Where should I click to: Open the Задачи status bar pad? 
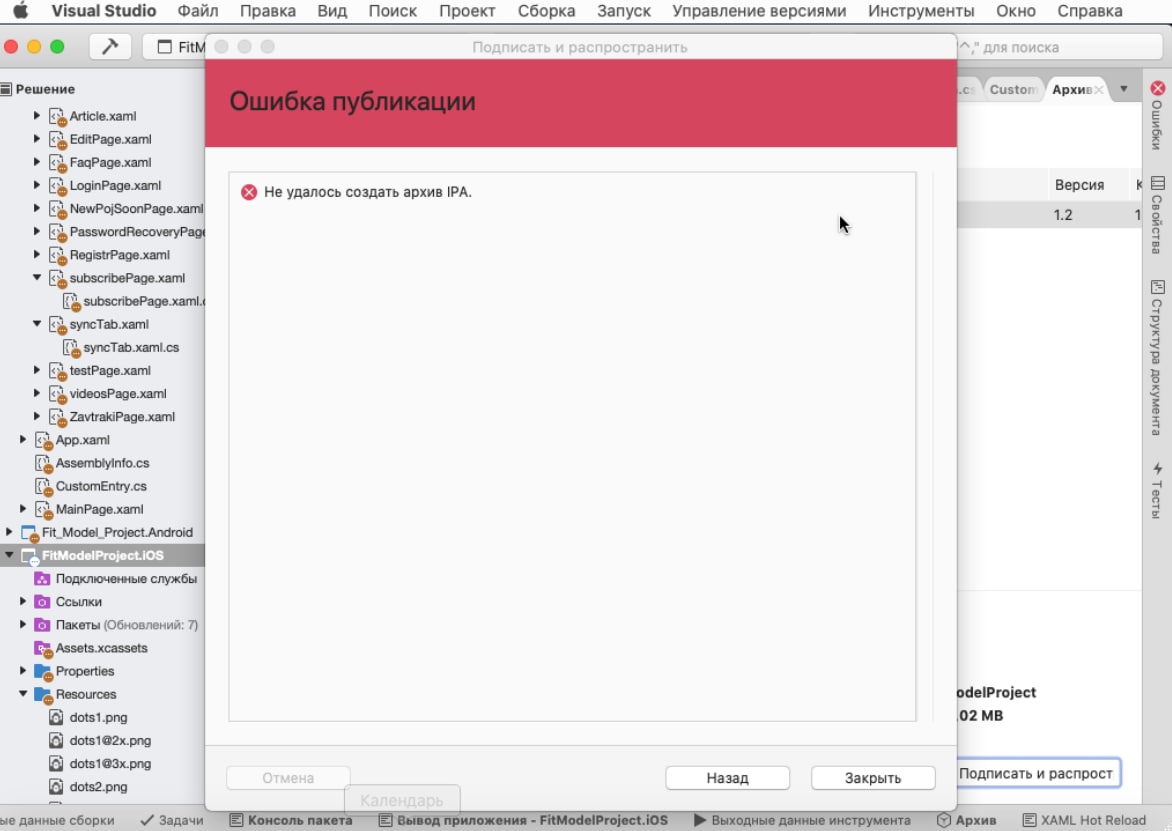pos(172,820)
